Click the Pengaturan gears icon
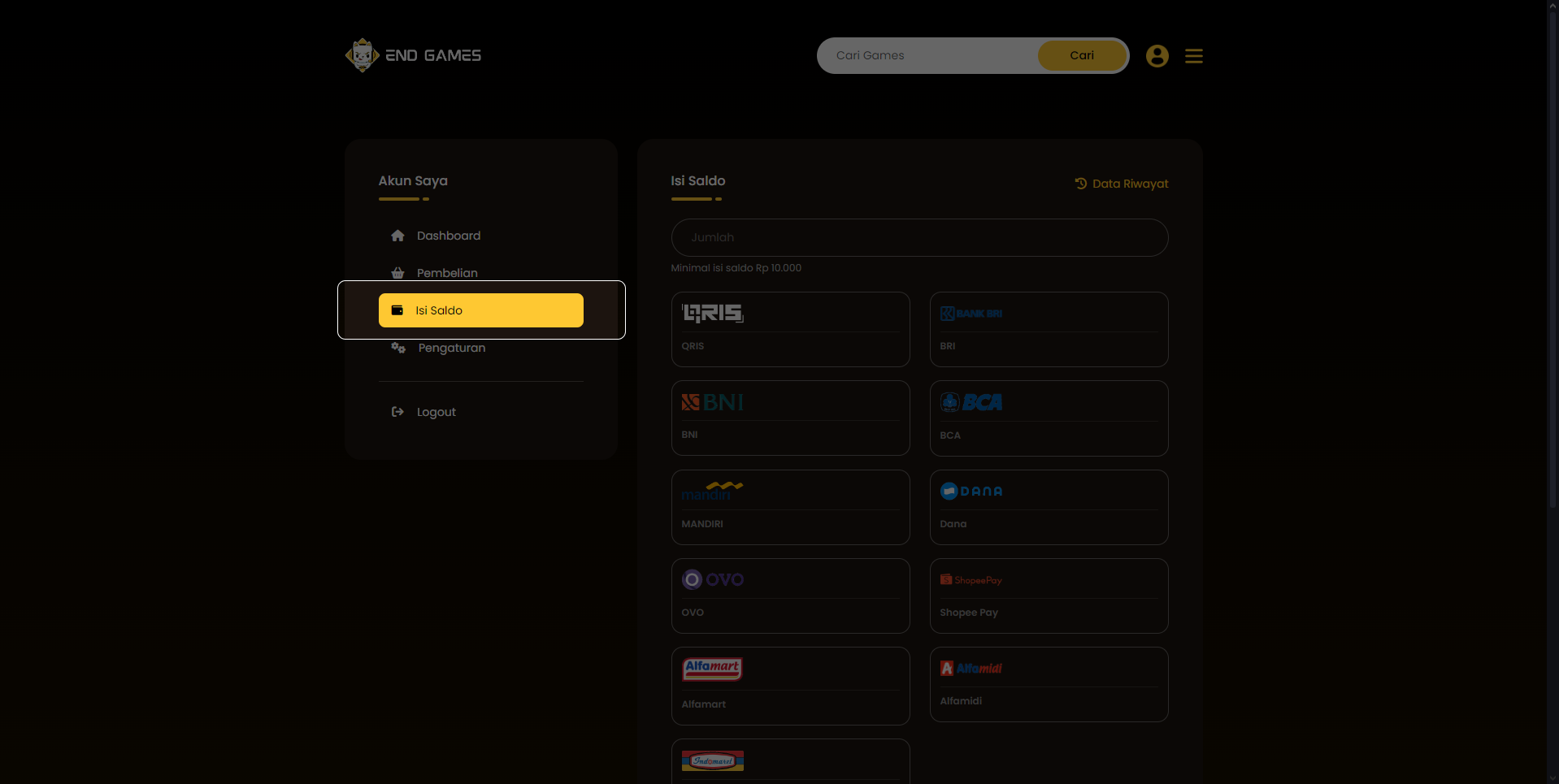1559x784 pixels. click(x=398, y=348)
